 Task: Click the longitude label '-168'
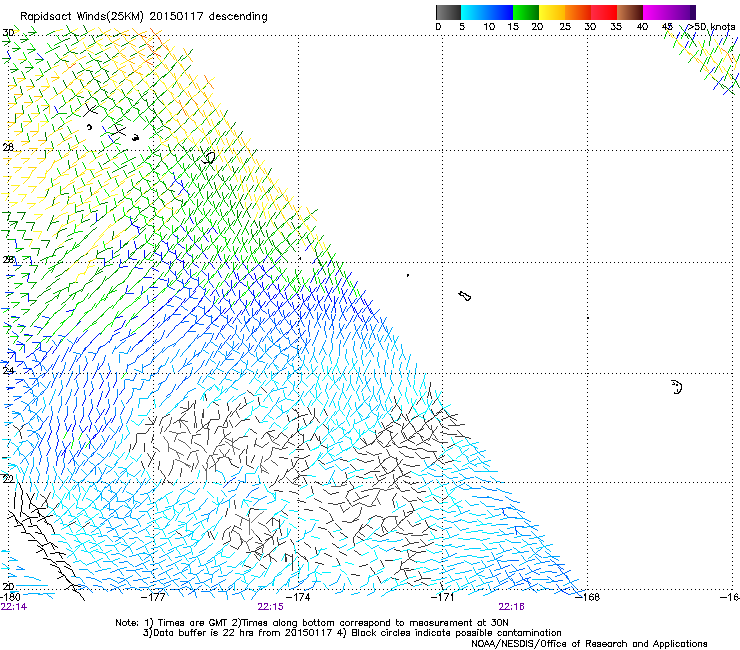[x=588, y=597]
